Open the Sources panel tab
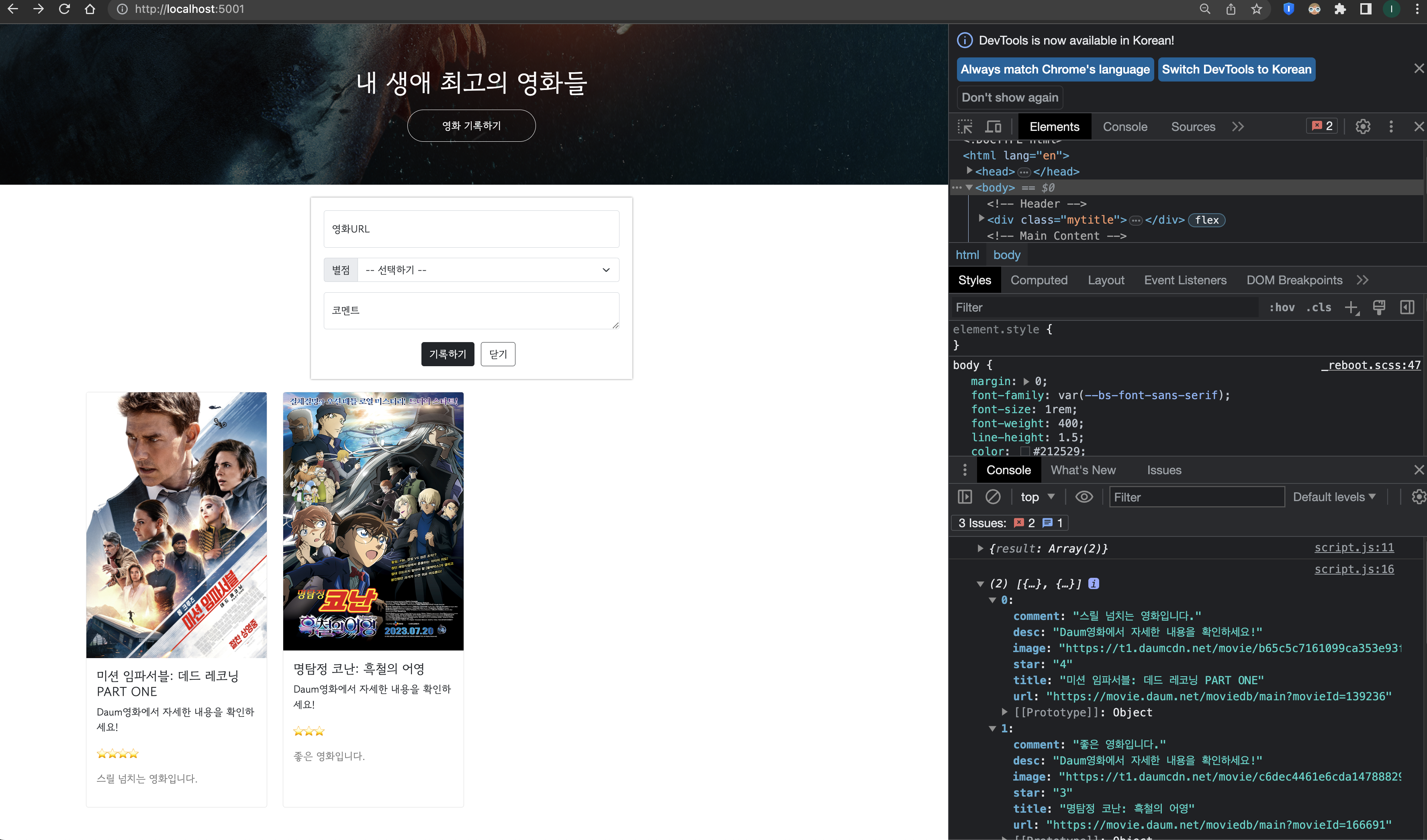This screenshot has width=1427, height=840. coord(1192,127)
